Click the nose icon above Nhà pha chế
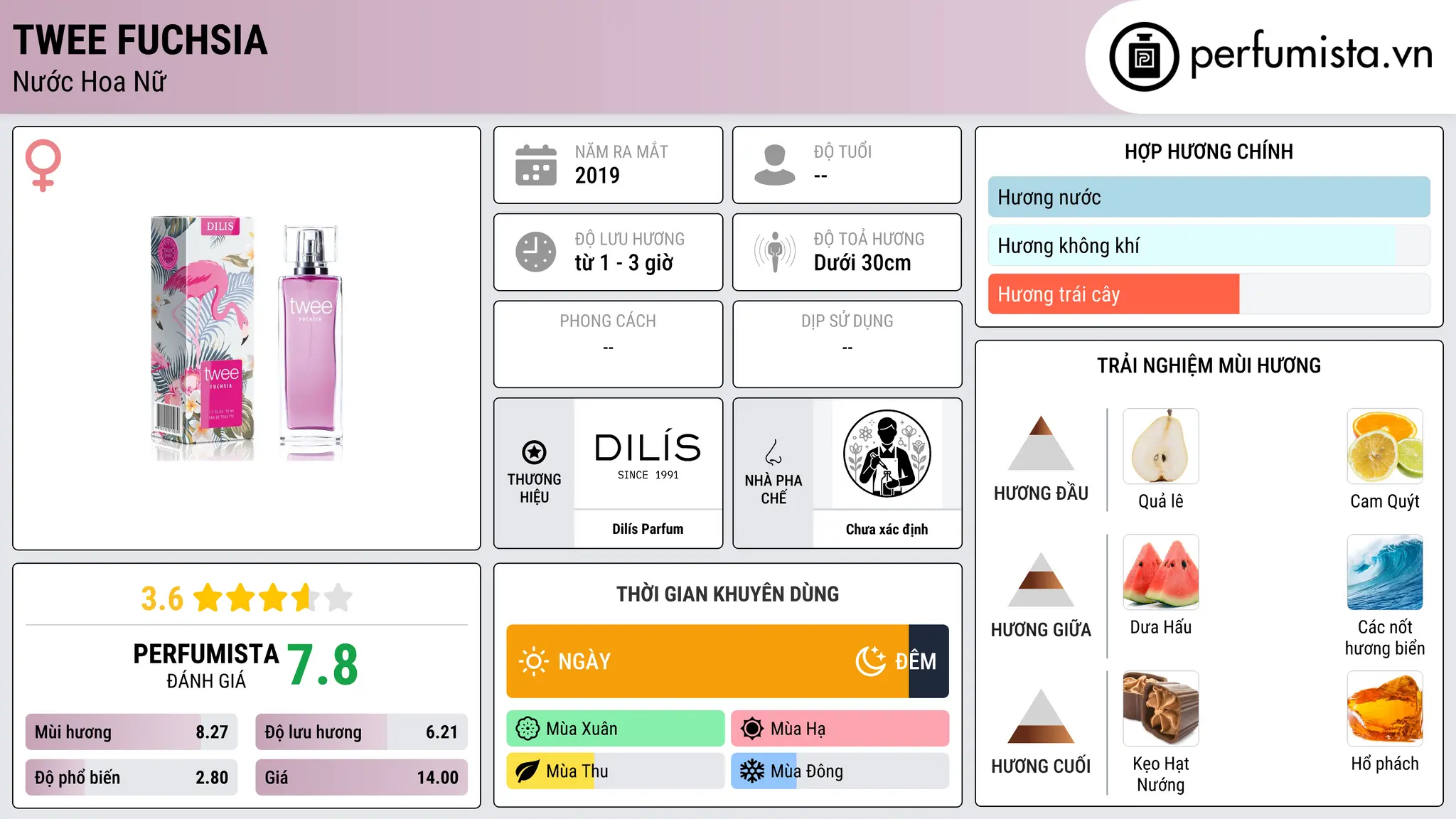 coord(773,452)
